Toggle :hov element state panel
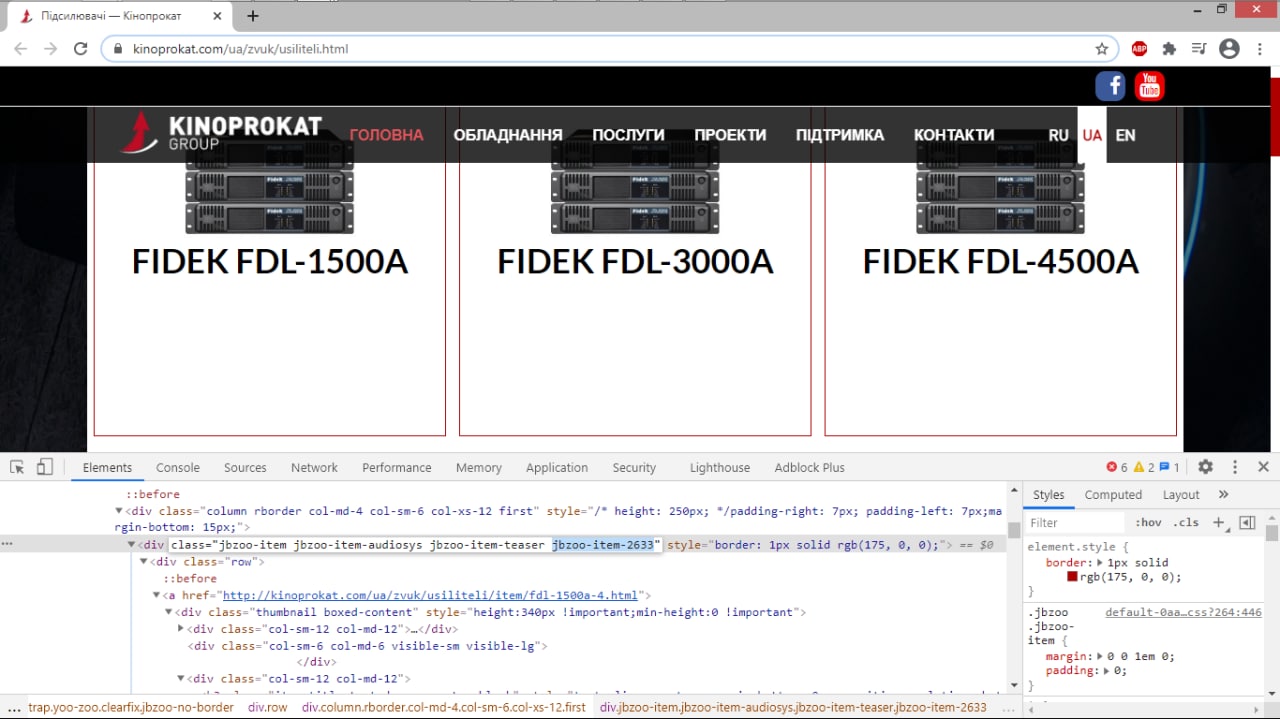 pos(1149,522)
